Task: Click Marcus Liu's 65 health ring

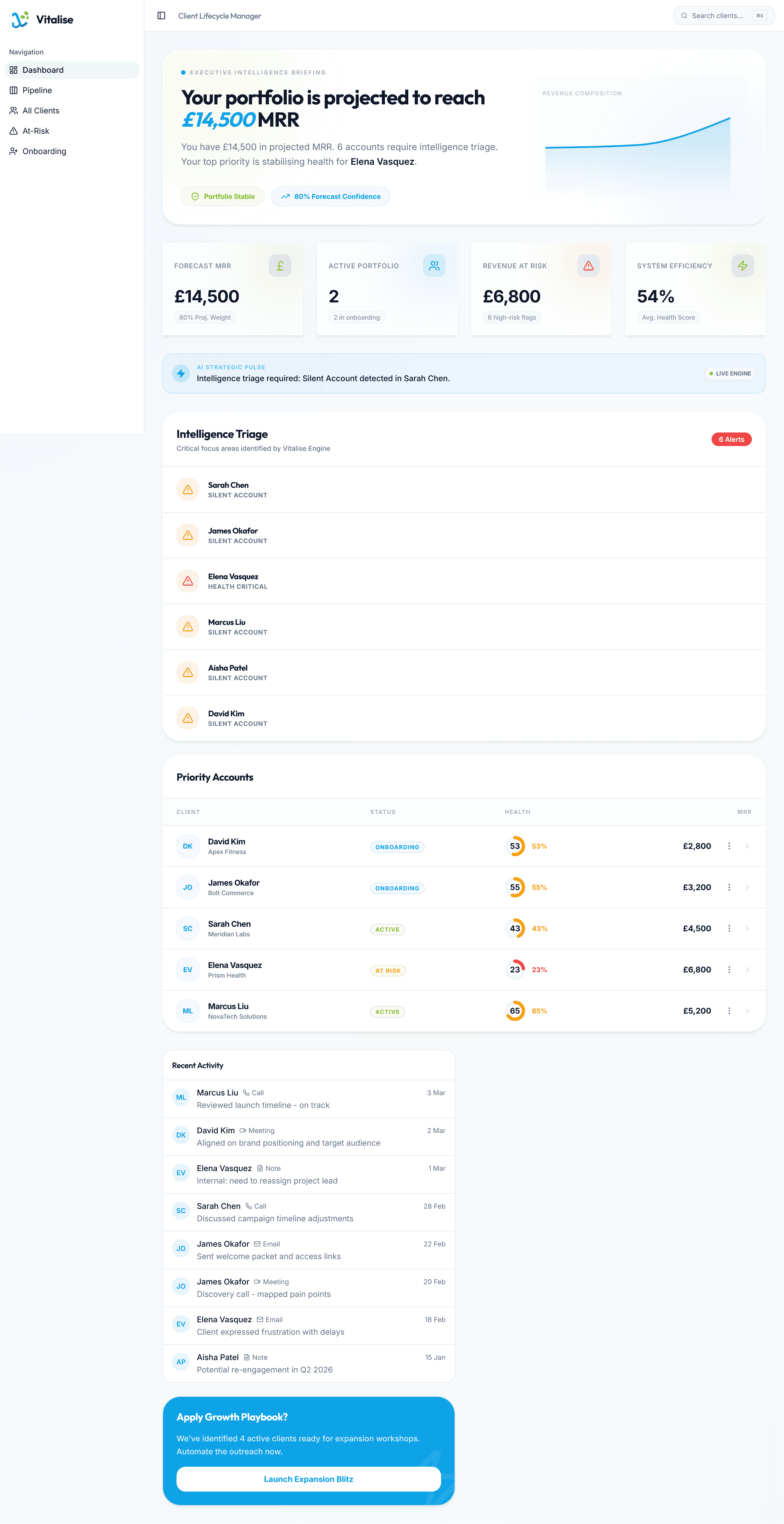Action: pyautogui.click(x=515, y=1011)
